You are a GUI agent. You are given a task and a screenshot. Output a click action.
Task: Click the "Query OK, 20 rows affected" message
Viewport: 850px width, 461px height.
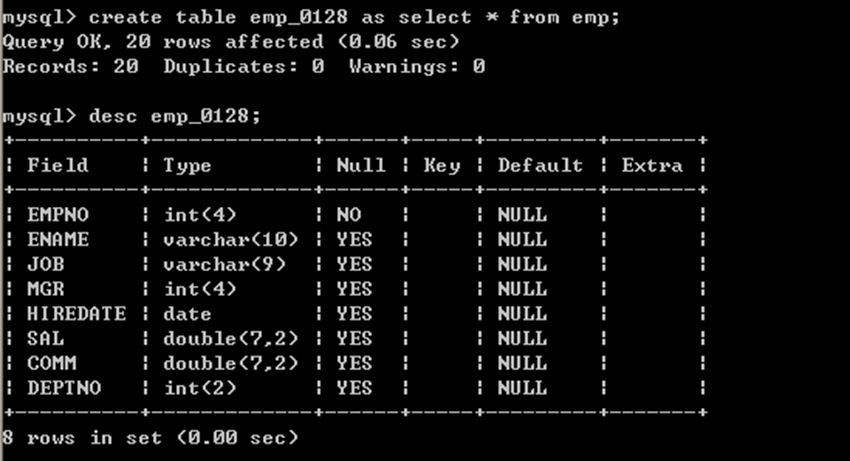[230, 42]
